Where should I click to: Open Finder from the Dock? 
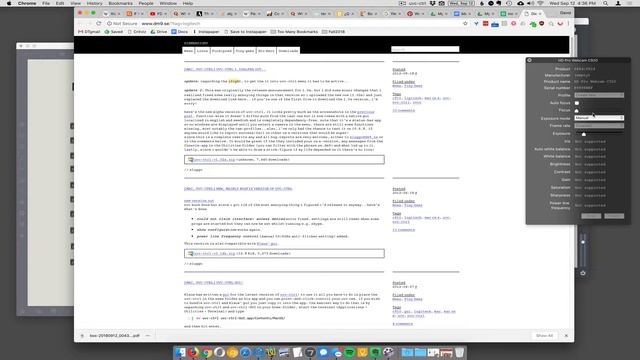click(180, 352)
